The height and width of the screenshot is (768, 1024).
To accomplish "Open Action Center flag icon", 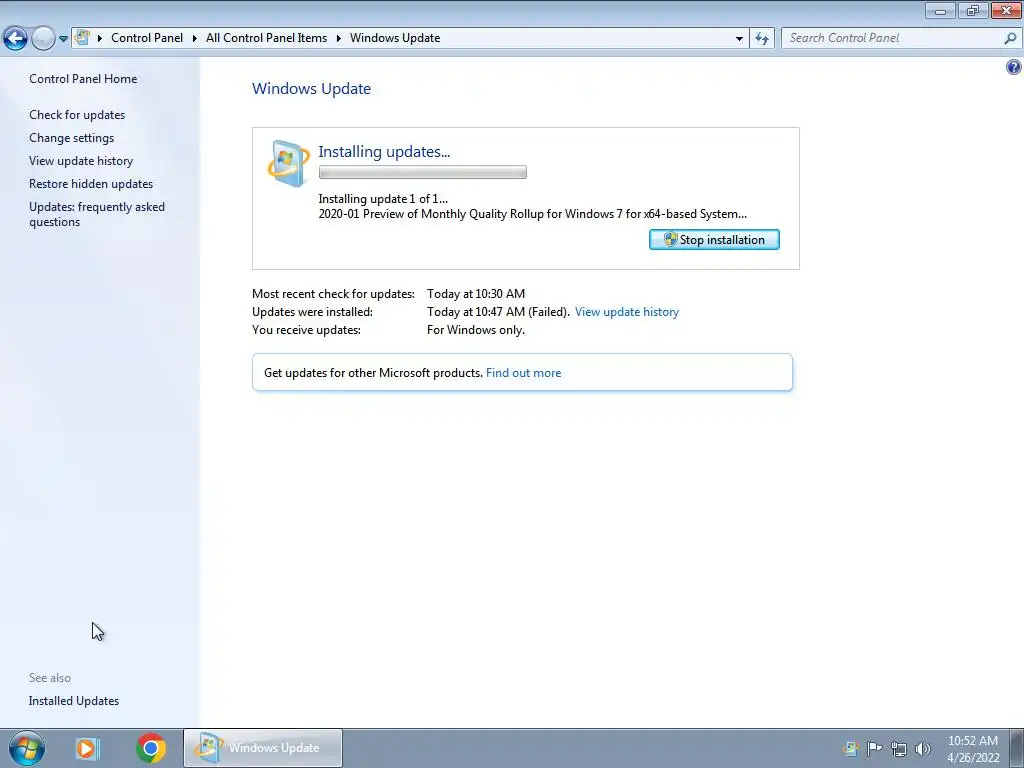I will tap(874, 748).
